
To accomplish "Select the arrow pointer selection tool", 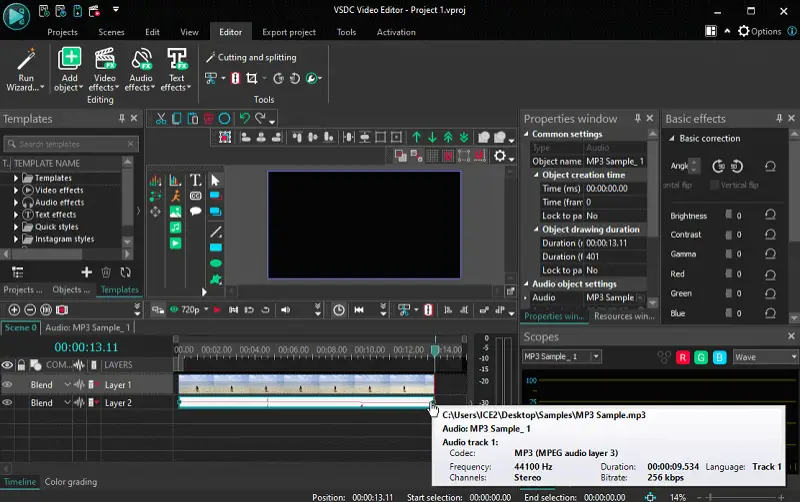I will pyautogui.click(x=215, y=180).
